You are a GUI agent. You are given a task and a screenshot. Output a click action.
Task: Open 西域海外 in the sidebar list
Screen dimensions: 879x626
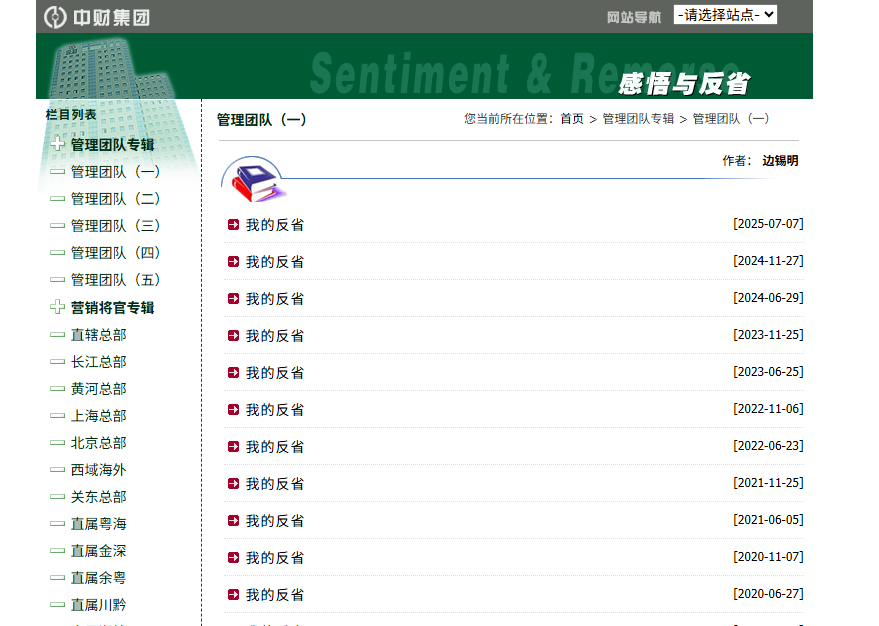click(98, 470)
